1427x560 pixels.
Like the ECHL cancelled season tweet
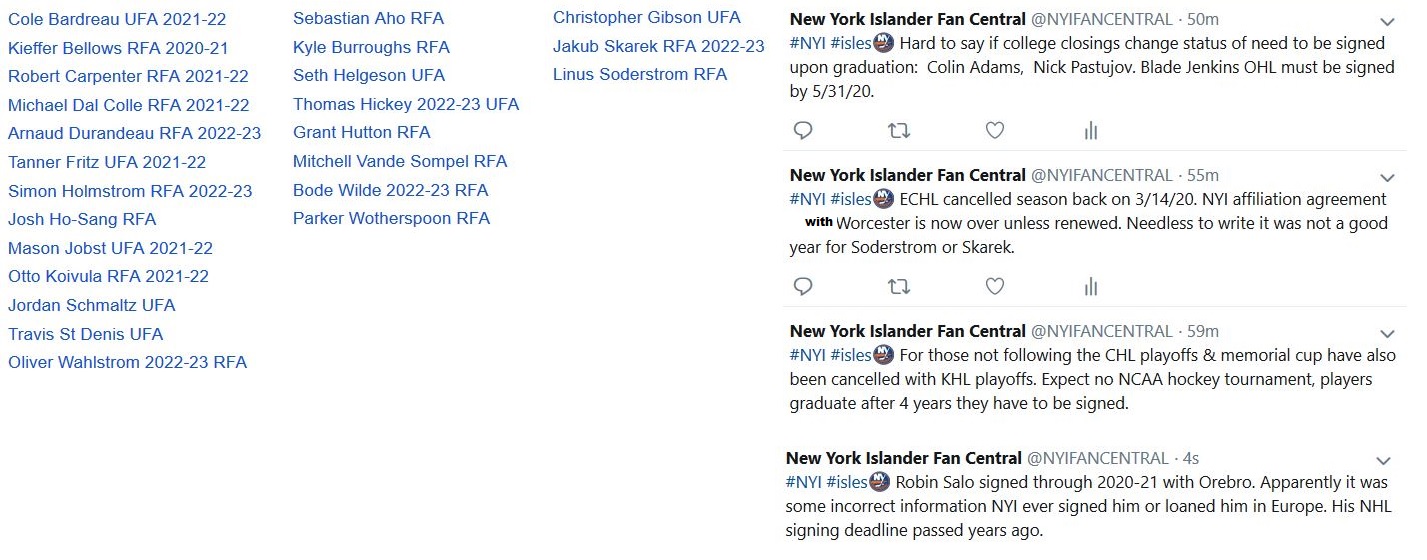pyautogui.click(x=994, y=286)
